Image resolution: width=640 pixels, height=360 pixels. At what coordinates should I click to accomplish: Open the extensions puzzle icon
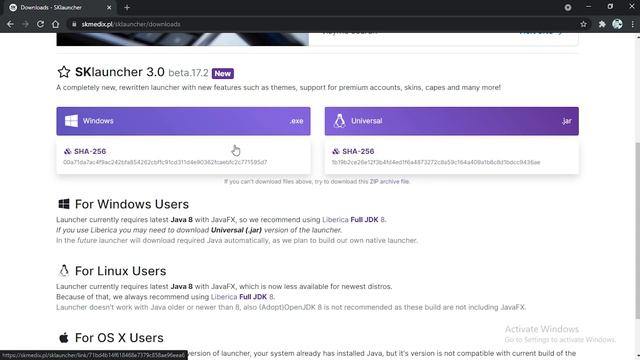[x=602, y=24]
